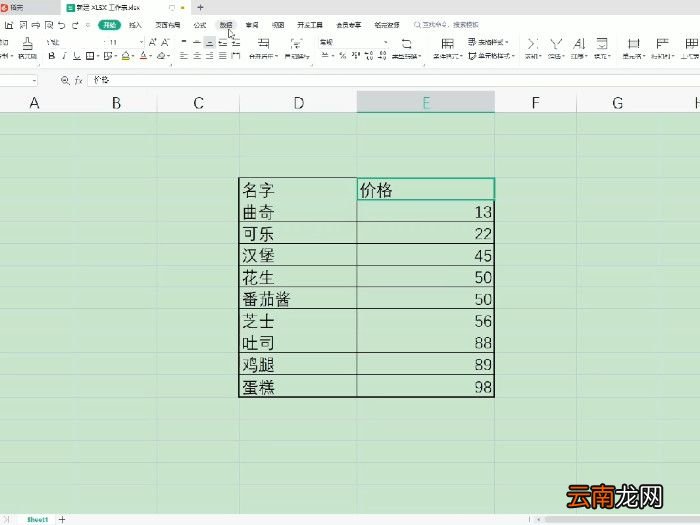Toggle bottom vertical alignment
Screen dimensions: 700x525
tap(209, 42)
